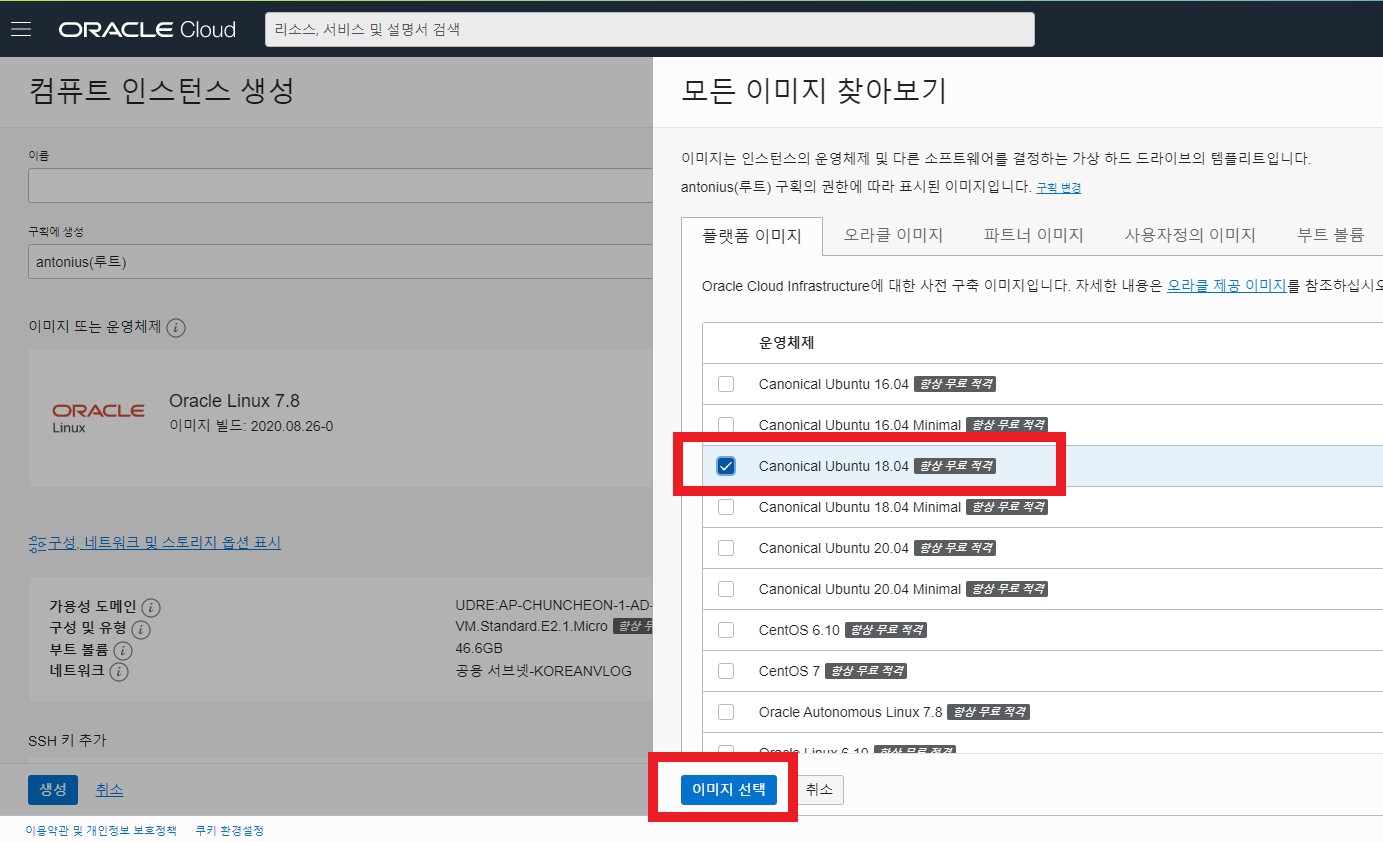Check the Canonical Ubuntu 16.04 checkbox
Image resolution: width=1383 pixels, height=842 pixels.
pos(726,384)
